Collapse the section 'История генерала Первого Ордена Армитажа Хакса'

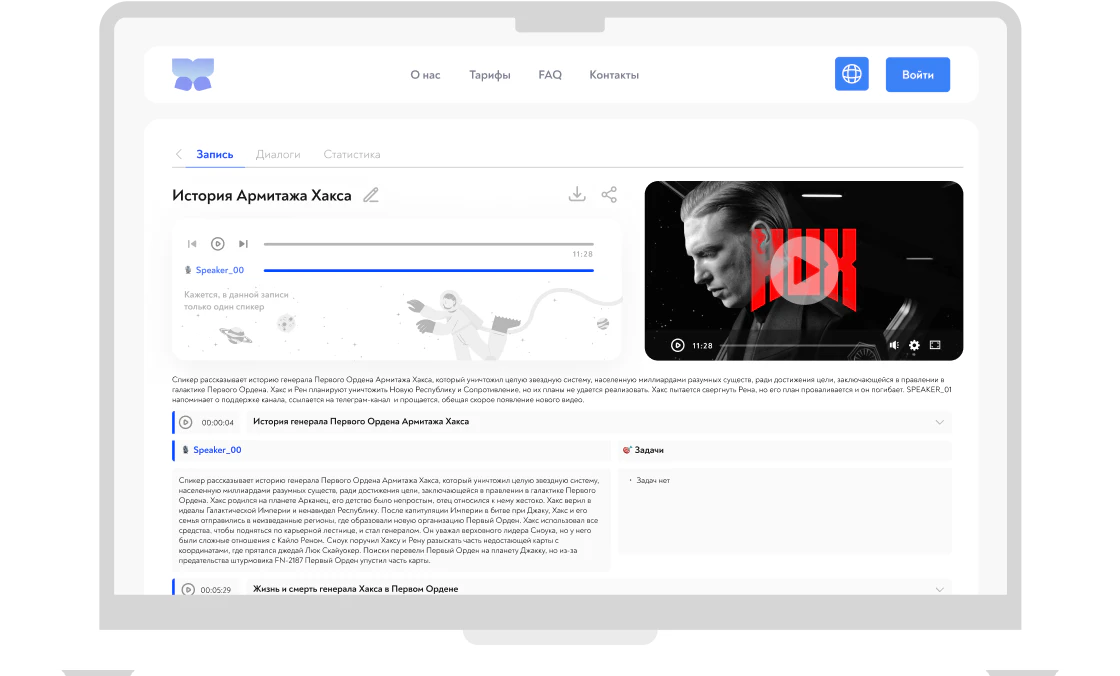coord(940,423)
